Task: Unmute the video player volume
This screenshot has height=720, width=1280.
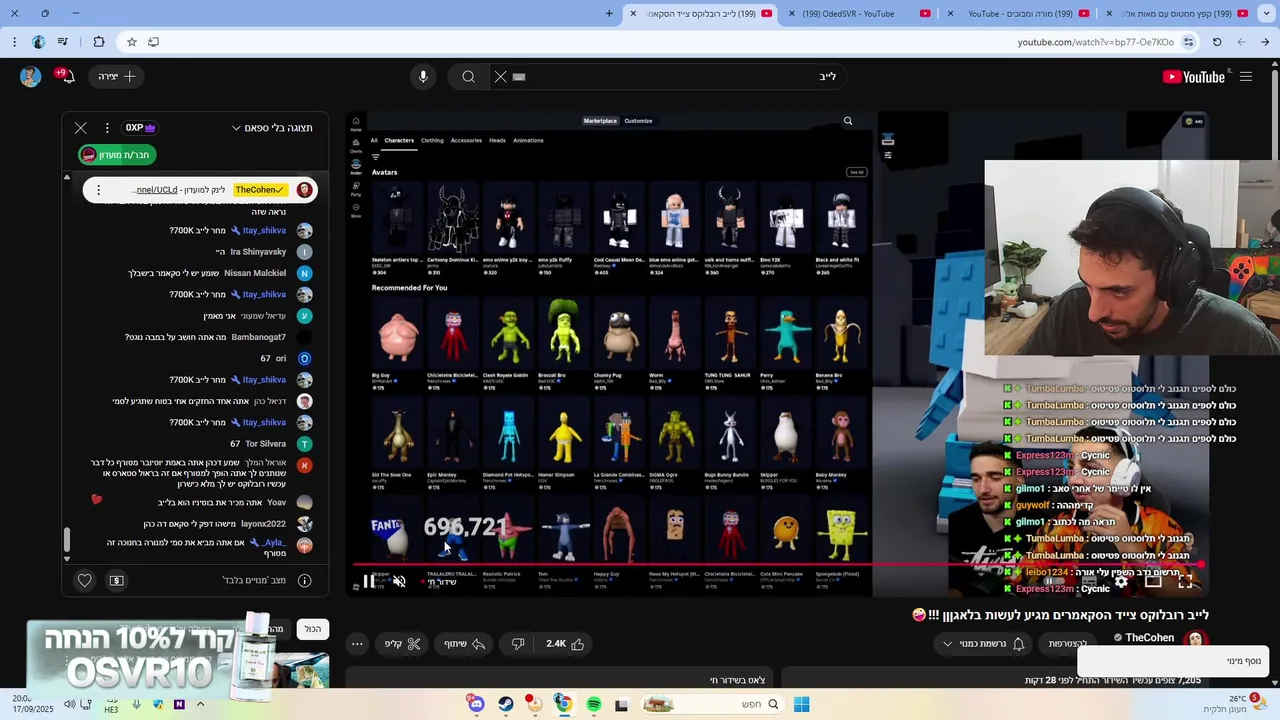Action: (399, 581)
